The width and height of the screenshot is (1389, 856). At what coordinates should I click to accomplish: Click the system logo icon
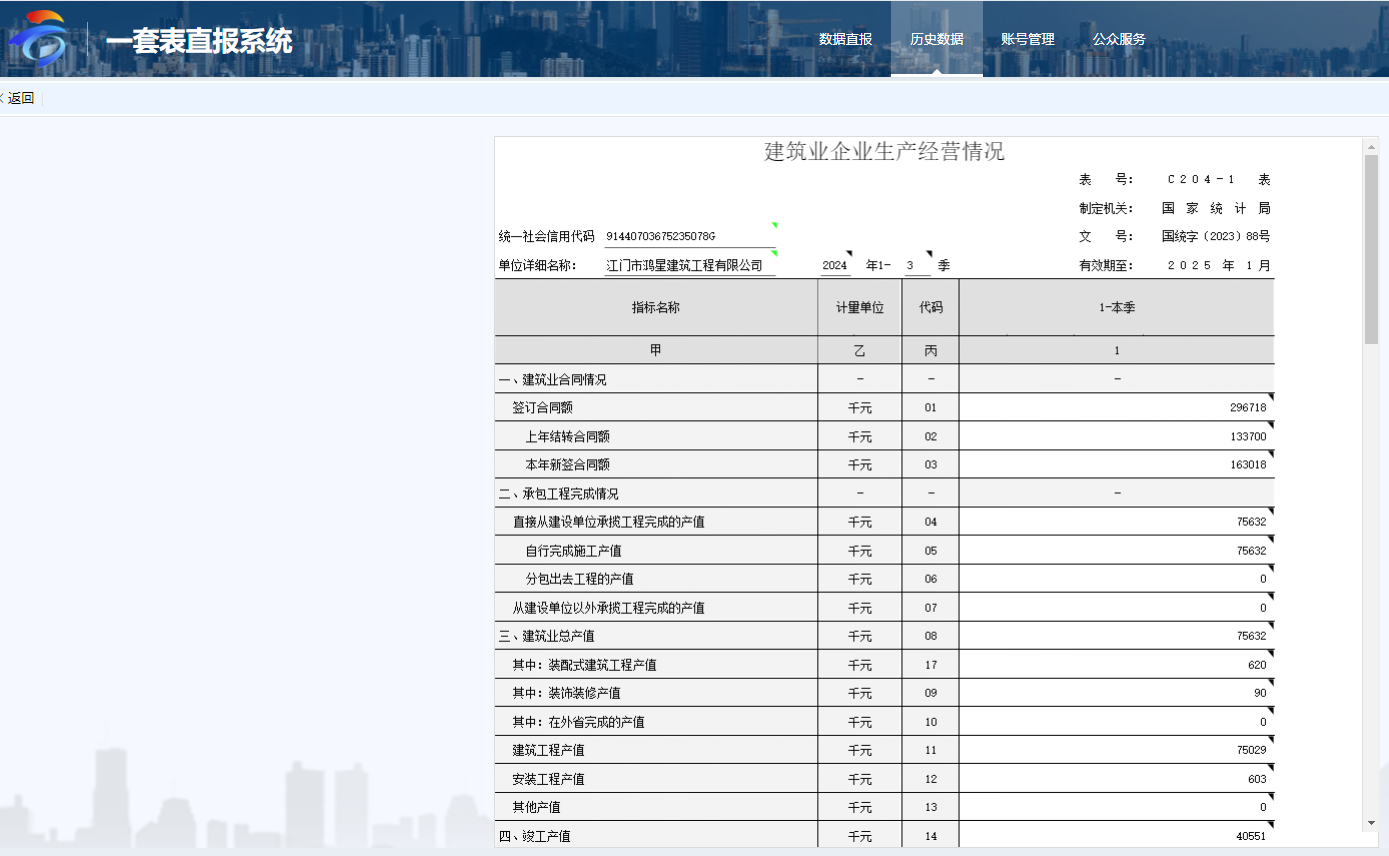coord(38,39)
